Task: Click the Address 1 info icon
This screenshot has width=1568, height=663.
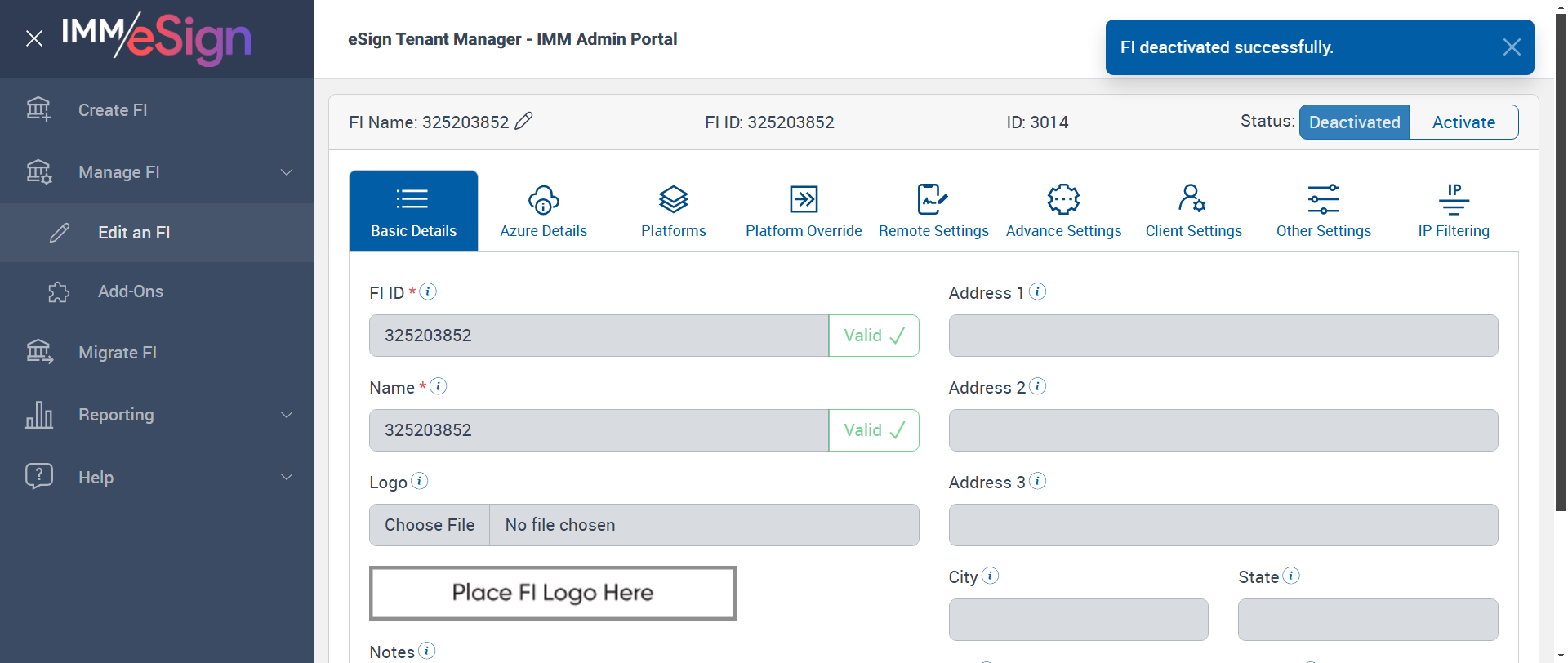Action: (1038, 291)
